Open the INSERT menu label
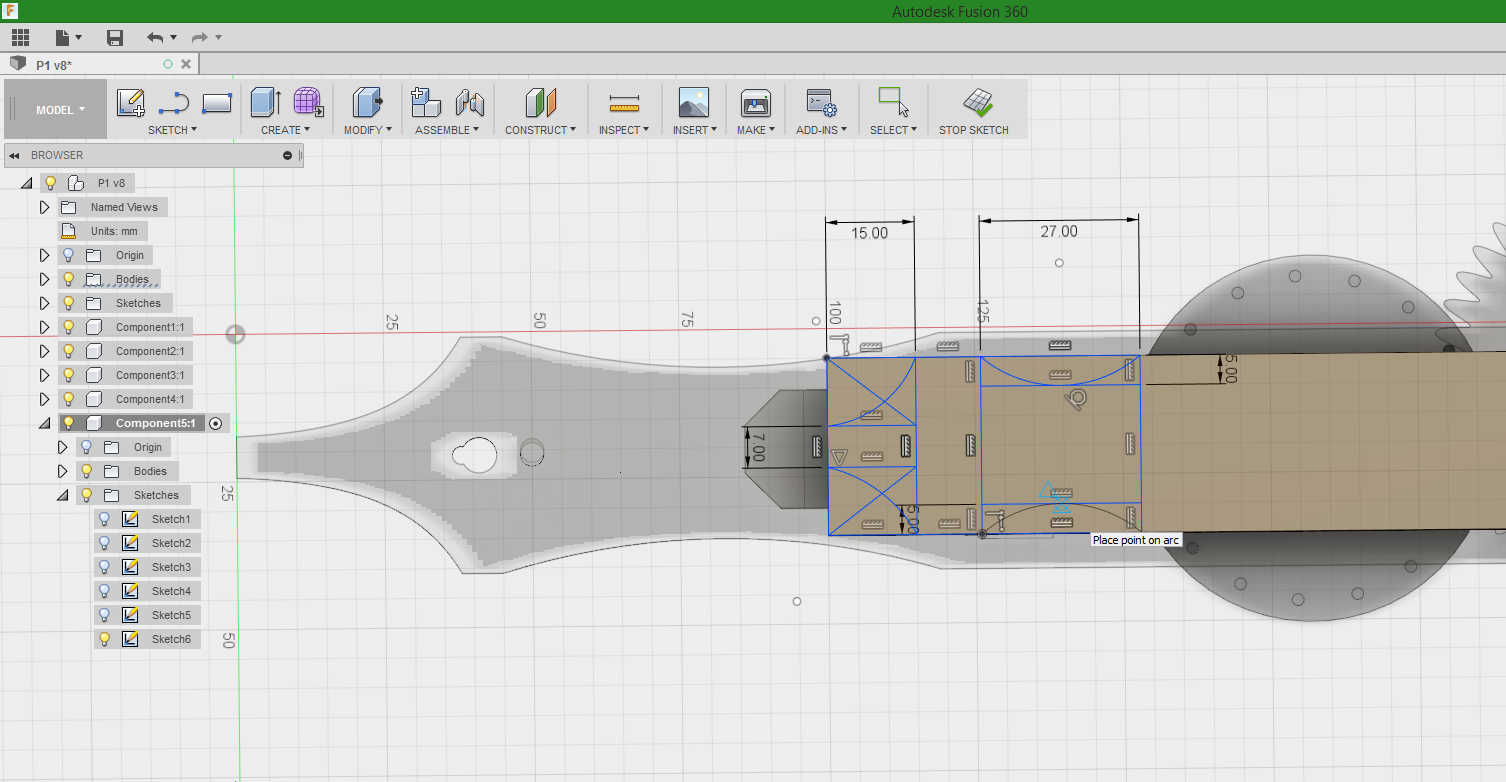The width and height of the screenshot is (1506, 782). pos(693,130)
